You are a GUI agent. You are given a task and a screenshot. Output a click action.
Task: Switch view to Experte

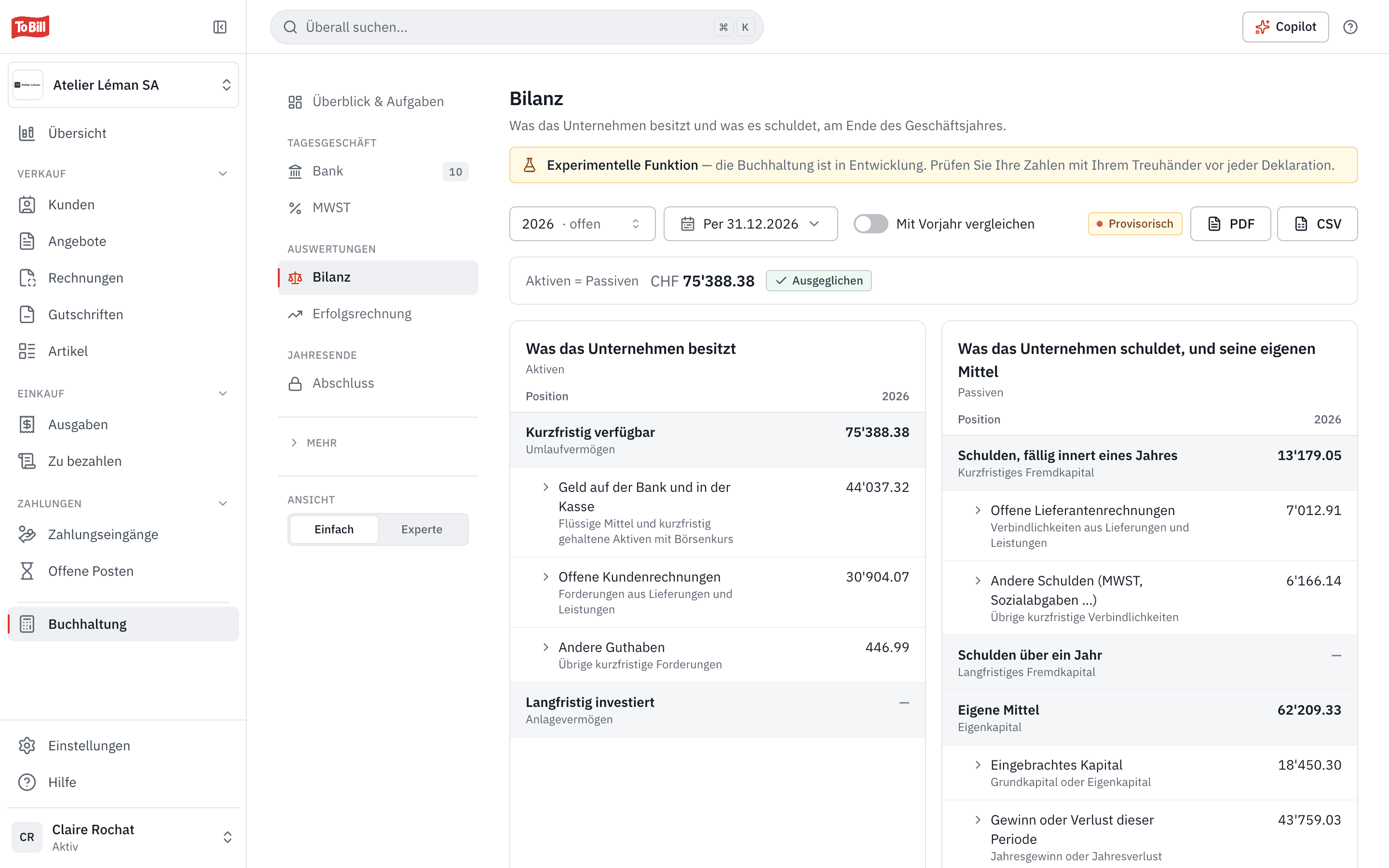[x=422, y=529]
